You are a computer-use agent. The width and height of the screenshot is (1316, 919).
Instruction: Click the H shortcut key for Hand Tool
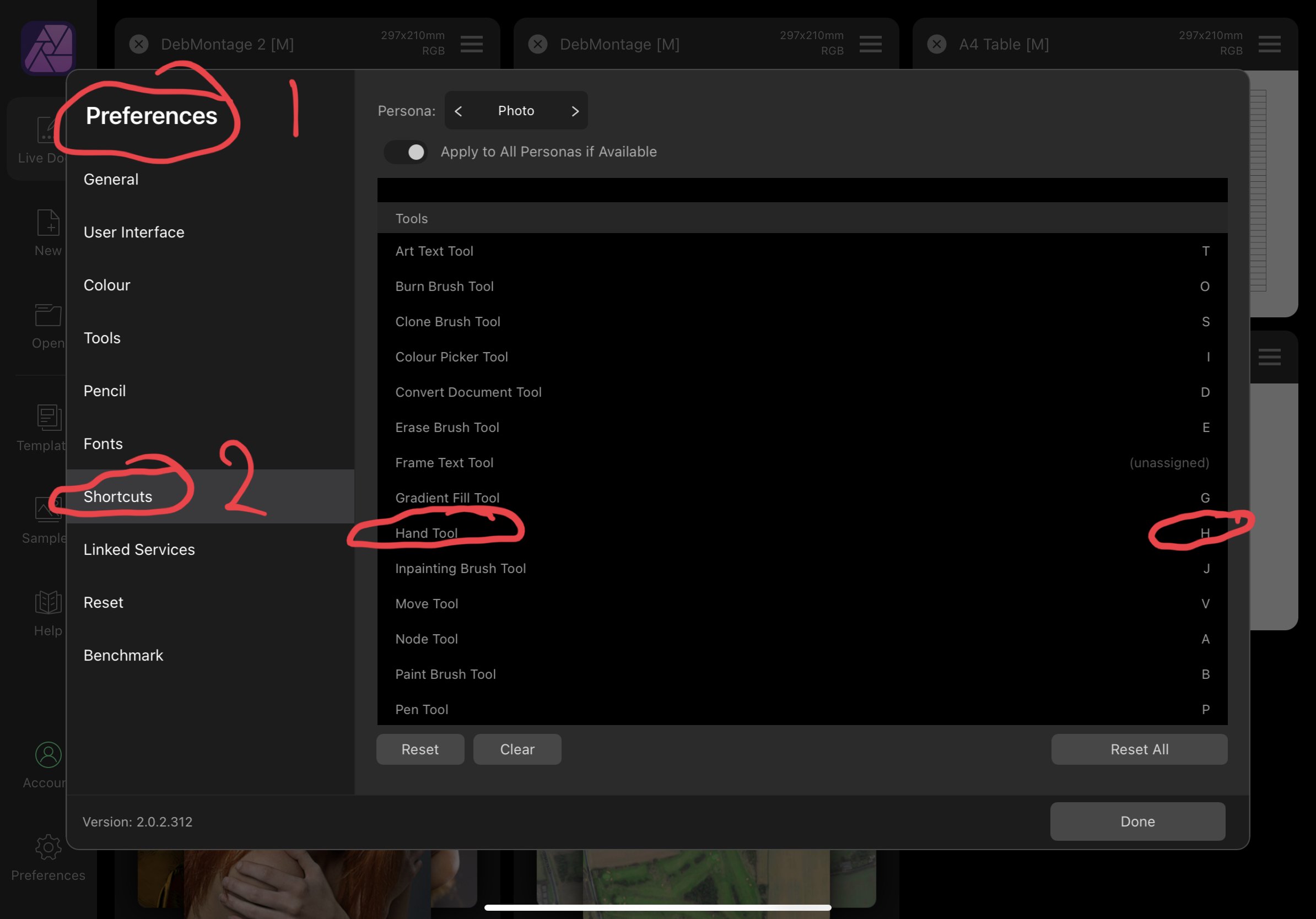pyautogui.click(x=1205, y=533)
